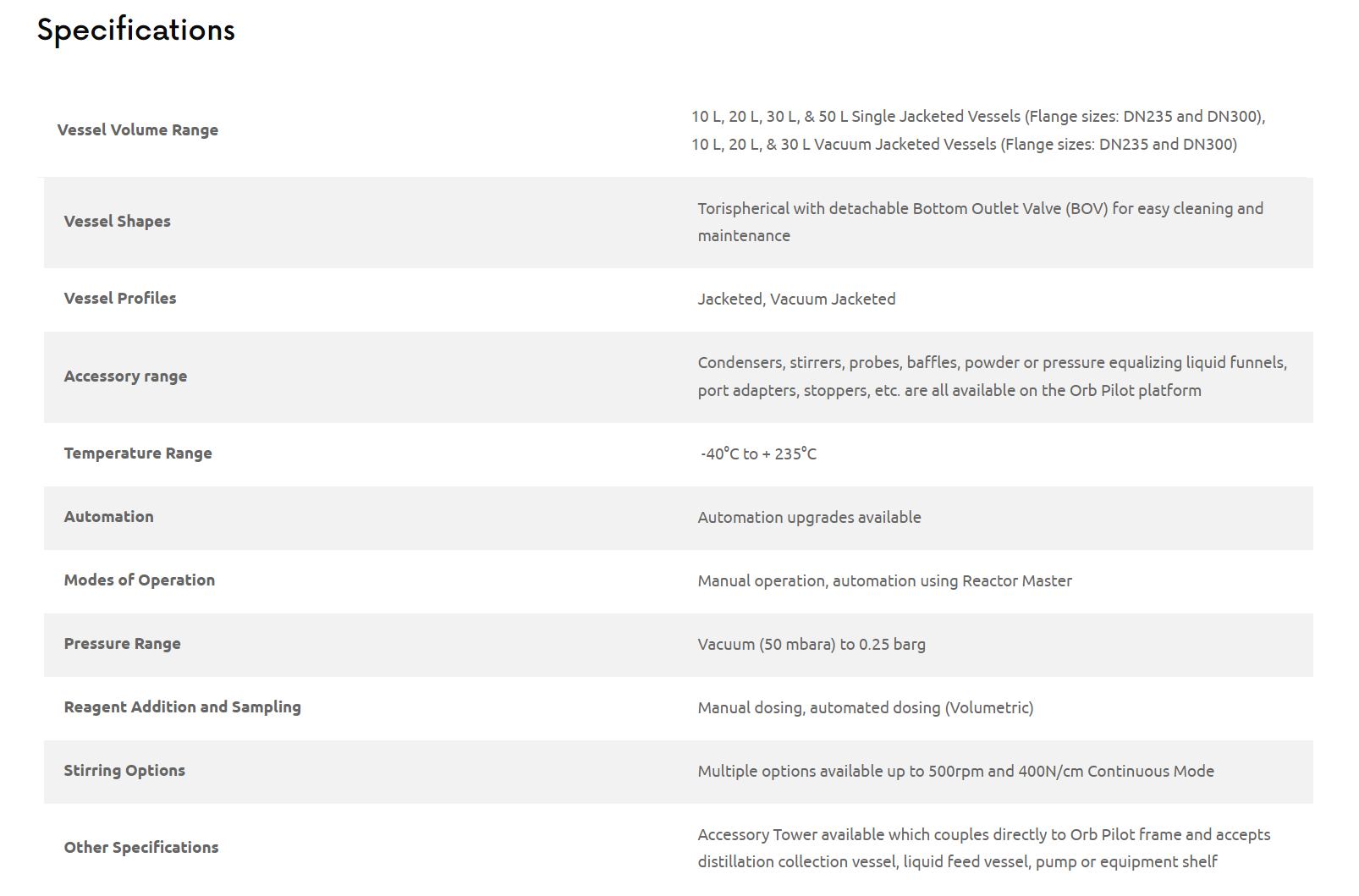1359x896 pixels.
Task: Select the Automation row label
Action: (109, 517)
